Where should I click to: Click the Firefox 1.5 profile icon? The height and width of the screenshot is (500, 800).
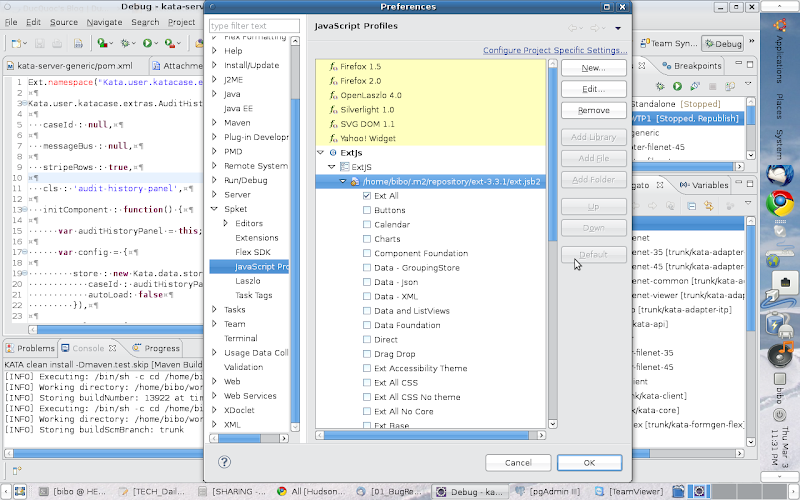[332, 66]
